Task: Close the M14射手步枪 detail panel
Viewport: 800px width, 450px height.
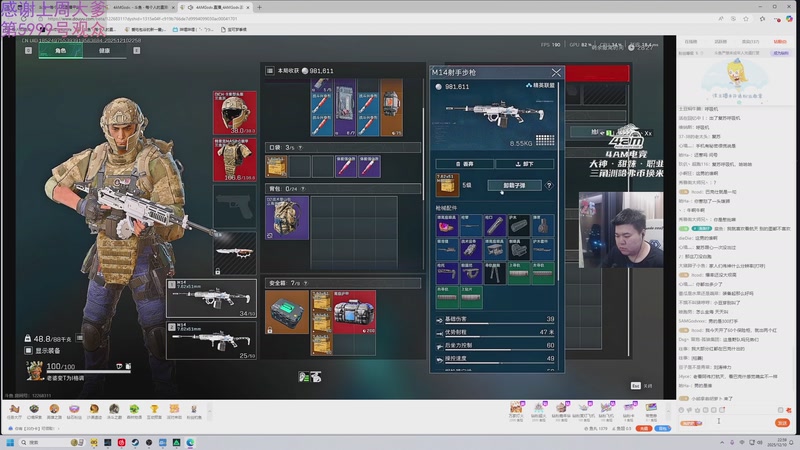Action: click(x=556, y=73)
